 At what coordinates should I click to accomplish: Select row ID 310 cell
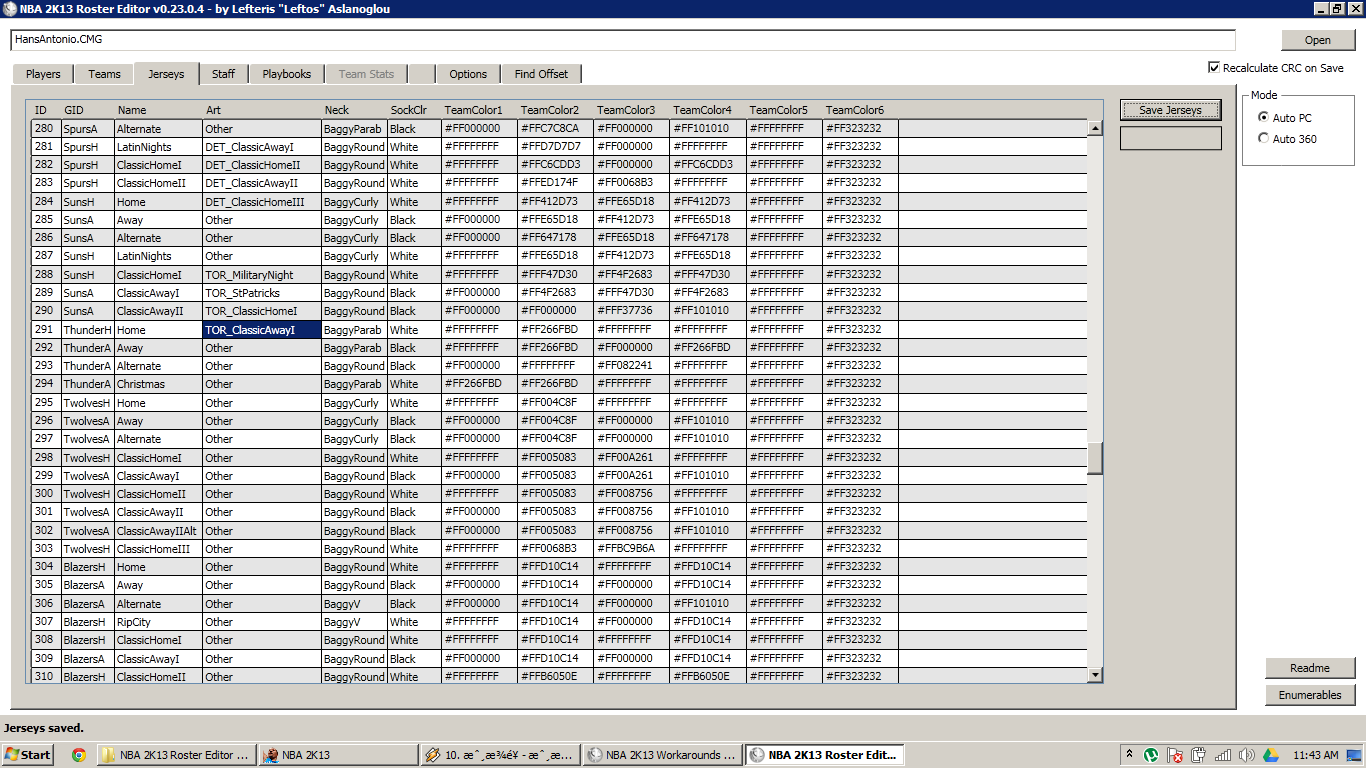[46, 677]
